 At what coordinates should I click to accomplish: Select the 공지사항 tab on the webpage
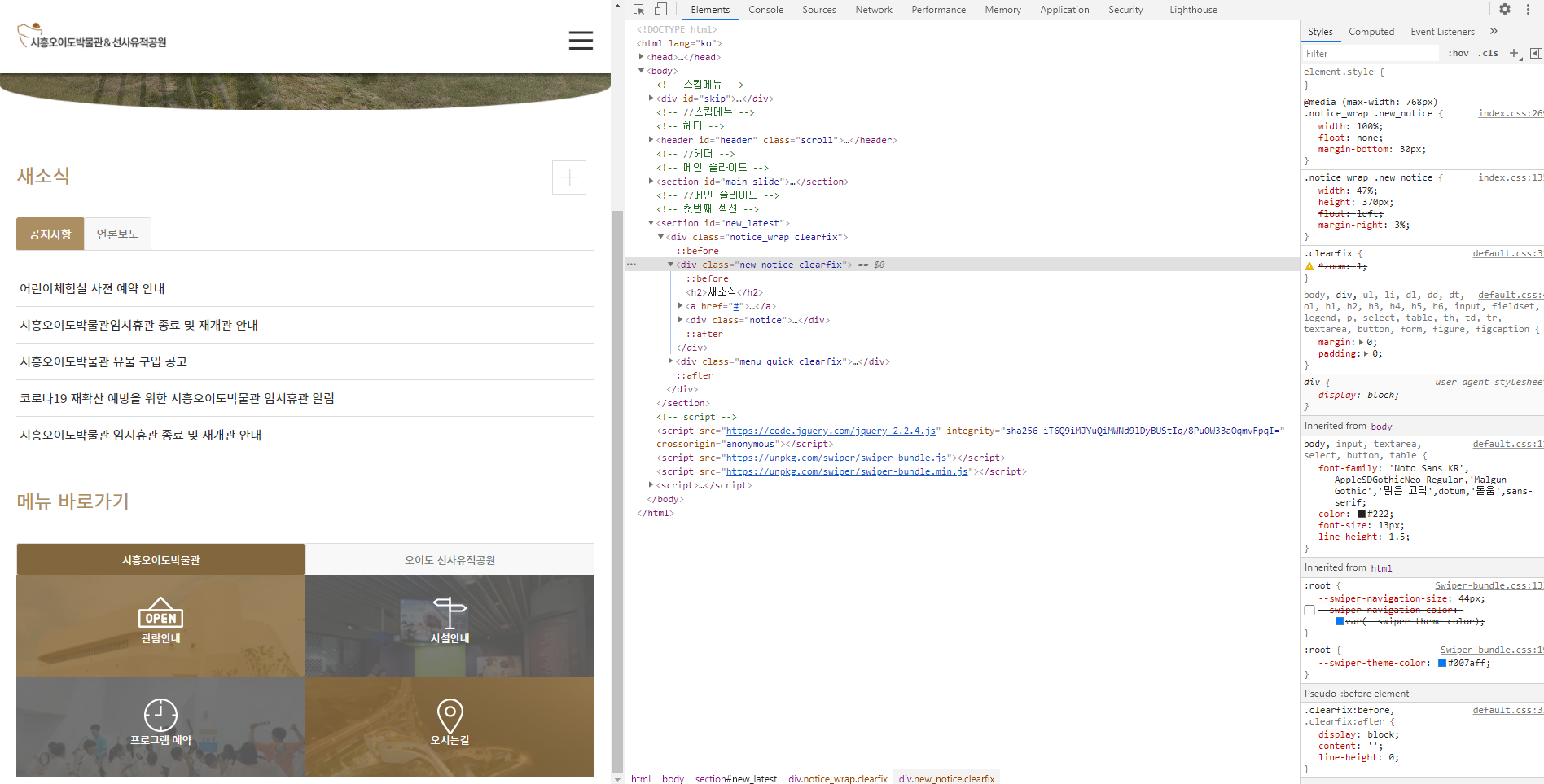pyautogui.click(x=50, y=234)
